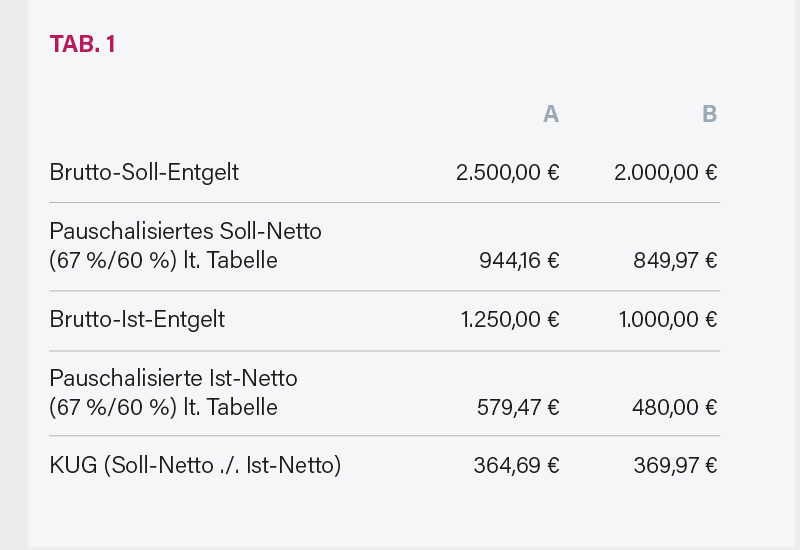The image size is (800, 550).
Task: Select the 480,00 € cell
Action: 675,408
